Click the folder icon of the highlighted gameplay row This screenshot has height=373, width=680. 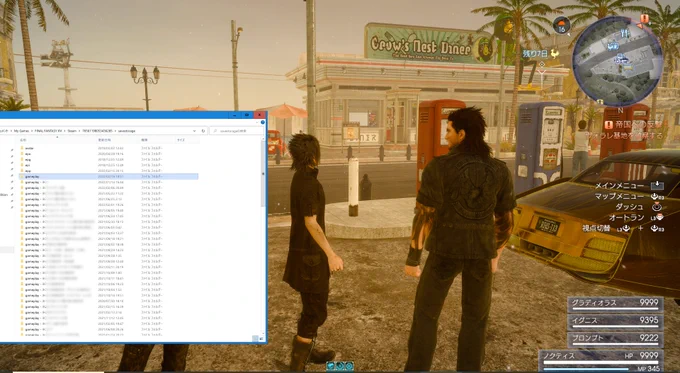tap(22, 177)
